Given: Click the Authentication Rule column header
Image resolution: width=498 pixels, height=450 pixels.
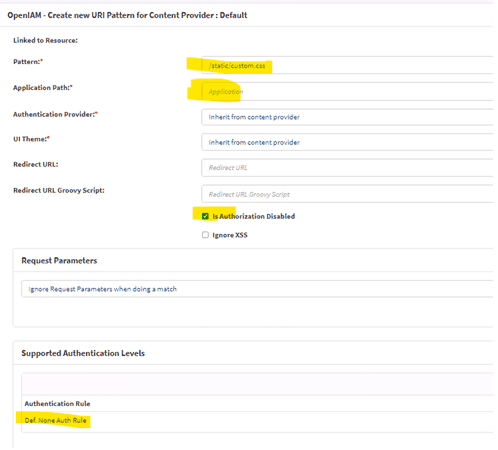Looking at the screenshot, I should point(57,404).
